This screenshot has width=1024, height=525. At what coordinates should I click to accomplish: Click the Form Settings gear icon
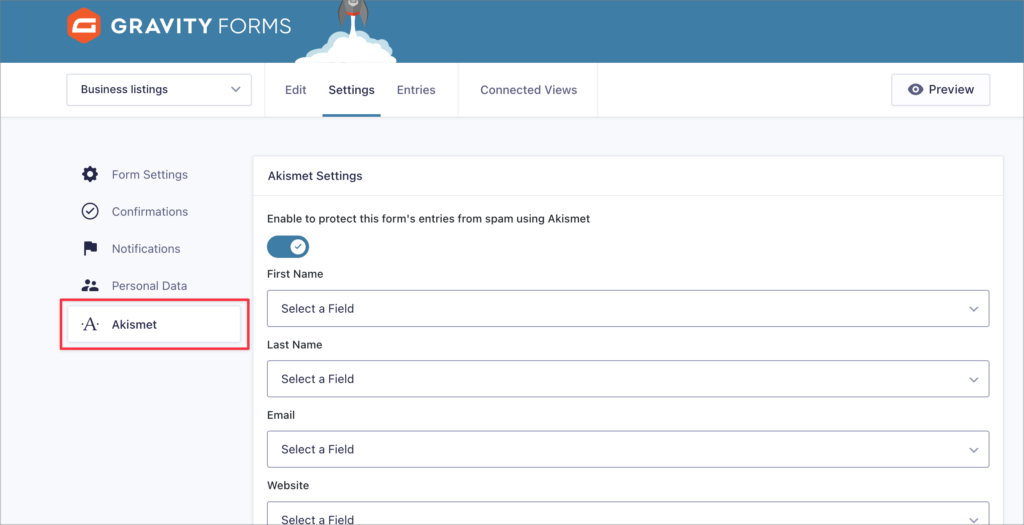(89, 174)
